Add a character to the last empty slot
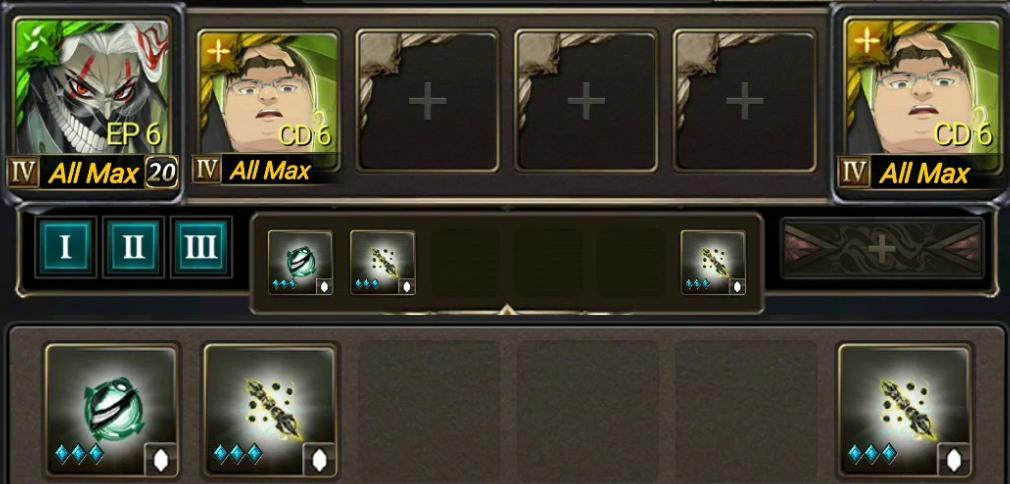1010x484 pixels. pyautogui.click(x=745, y=101)
